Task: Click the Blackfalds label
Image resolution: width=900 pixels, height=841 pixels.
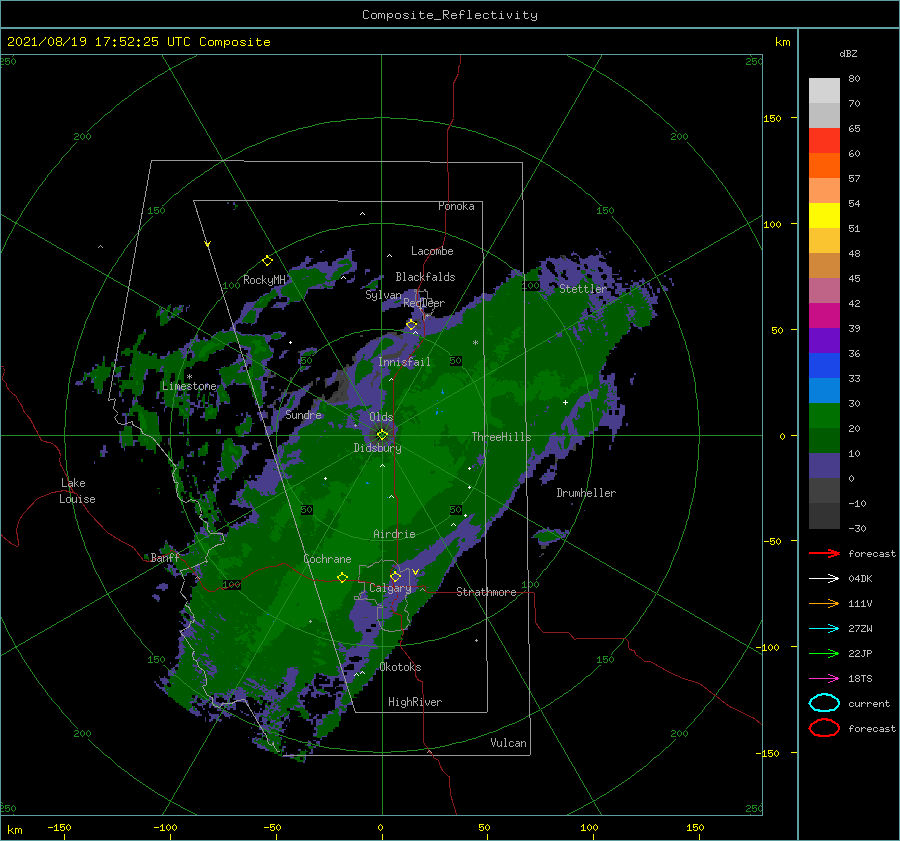Action: pyautogui.click(x=425, y=277)
